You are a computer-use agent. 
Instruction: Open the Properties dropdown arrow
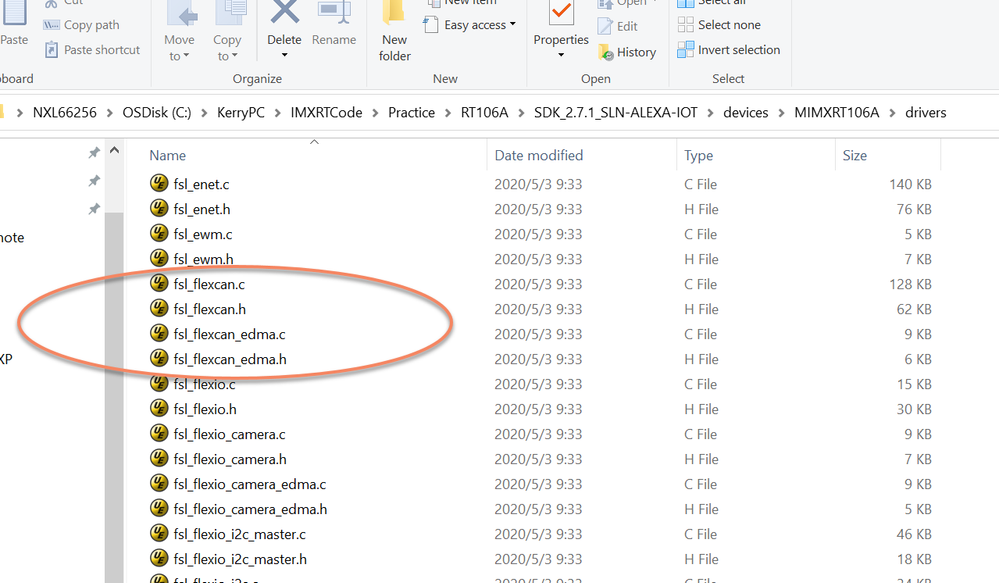tap(561, 55)
